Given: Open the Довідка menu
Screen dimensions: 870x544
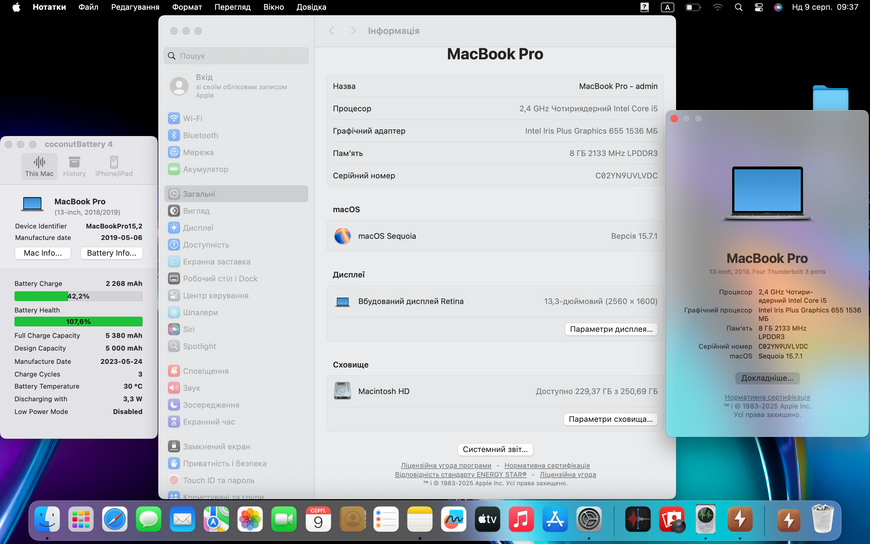Looking at the screenshot, I should point(311,7).
